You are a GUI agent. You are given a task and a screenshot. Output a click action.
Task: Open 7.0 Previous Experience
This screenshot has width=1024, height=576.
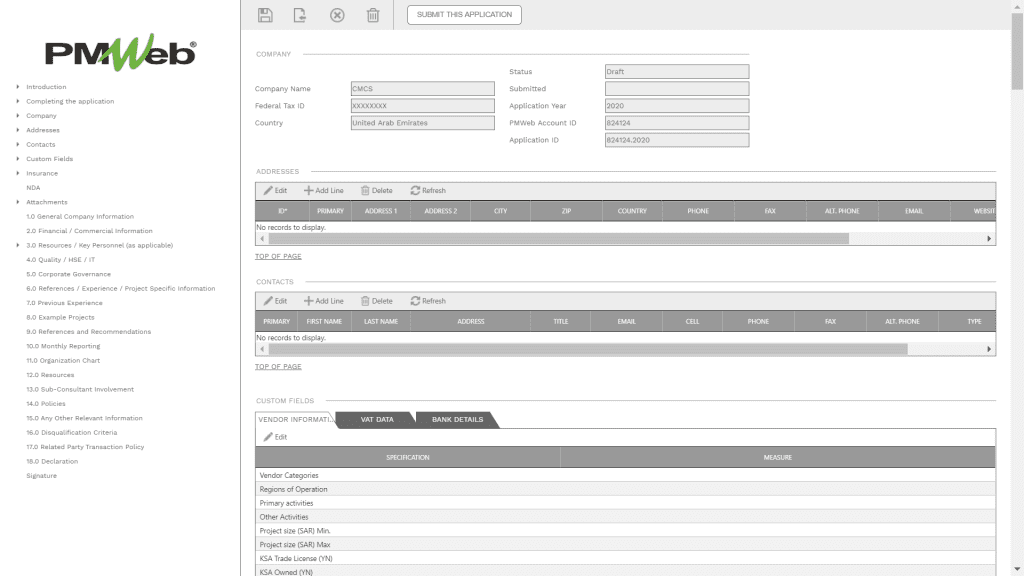(65, 303)
